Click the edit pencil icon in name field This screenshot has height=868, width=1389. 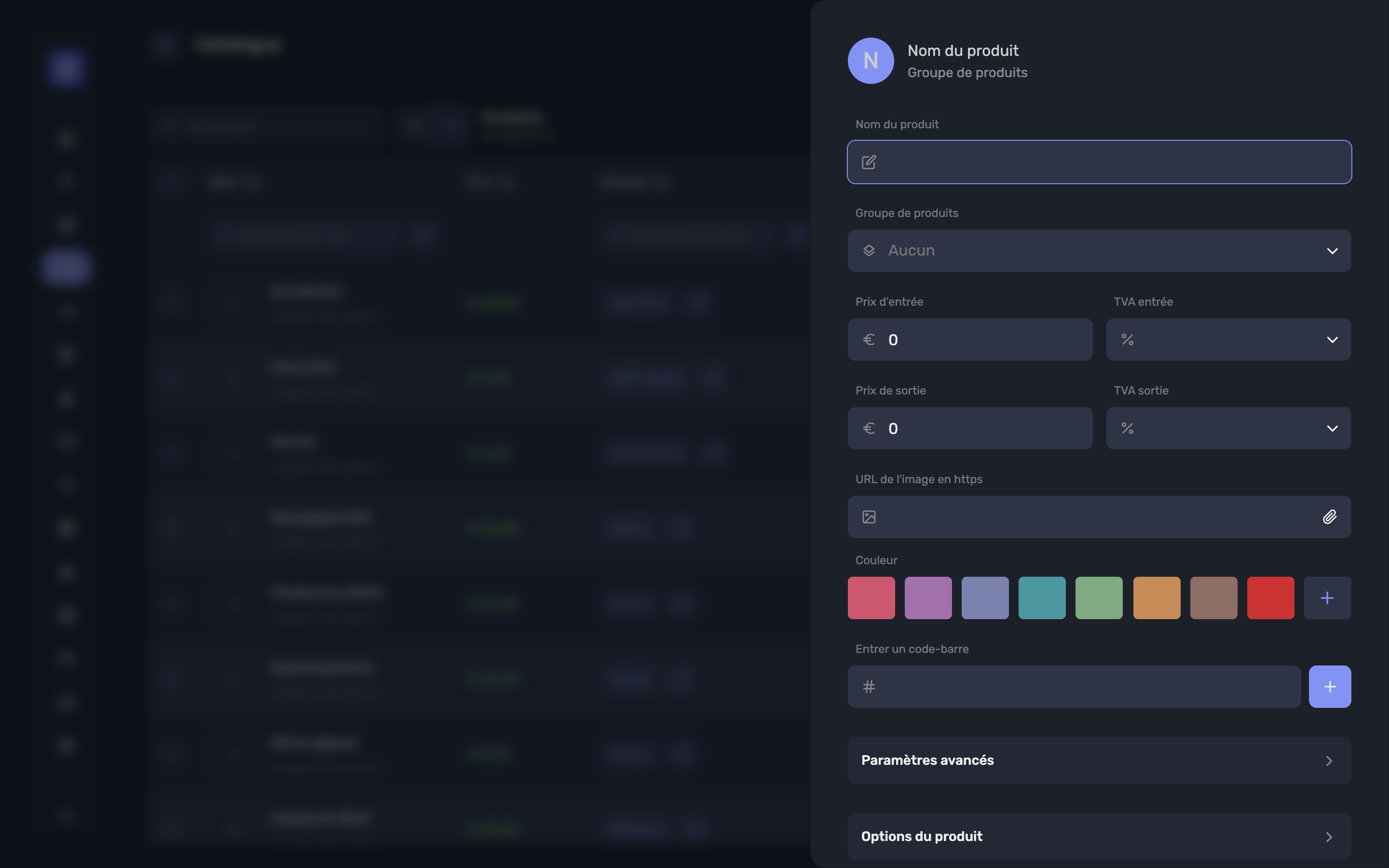coord(869,162)
